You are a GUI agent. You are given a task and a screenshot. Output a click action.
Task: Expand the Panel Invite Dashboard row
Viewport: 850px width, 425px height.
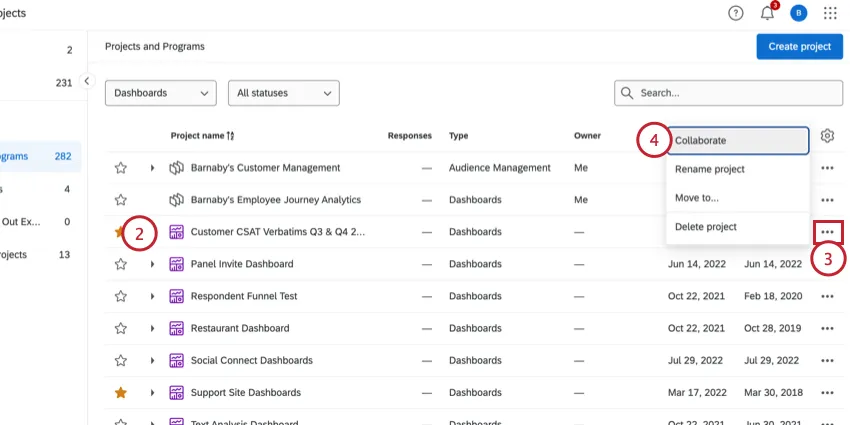click(152, 264)
